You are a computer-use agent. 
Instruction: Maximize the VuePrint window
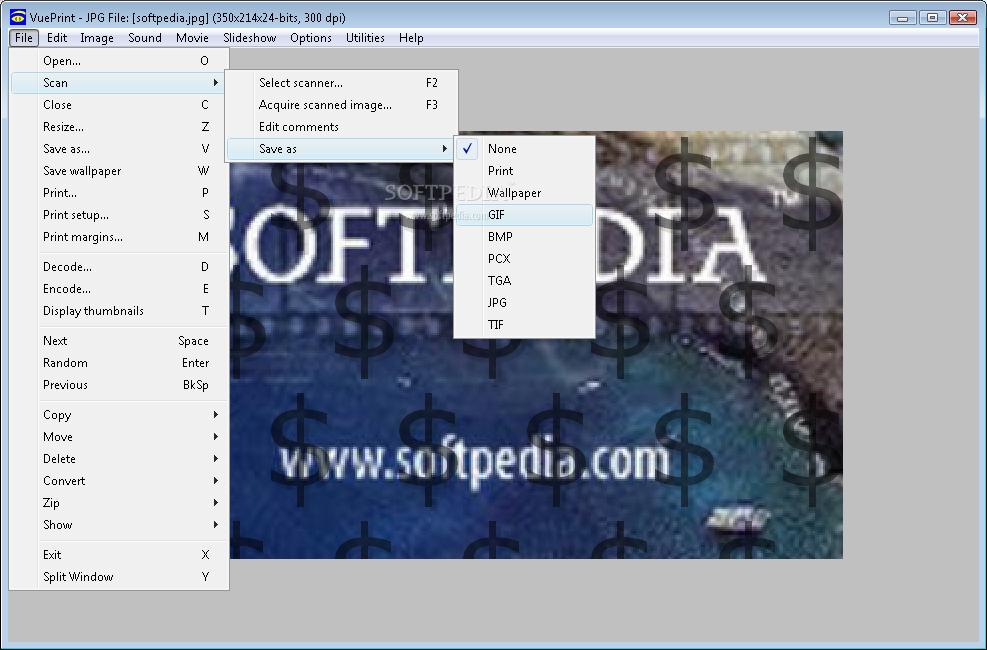pyautogui.click(x=932, y=18)
